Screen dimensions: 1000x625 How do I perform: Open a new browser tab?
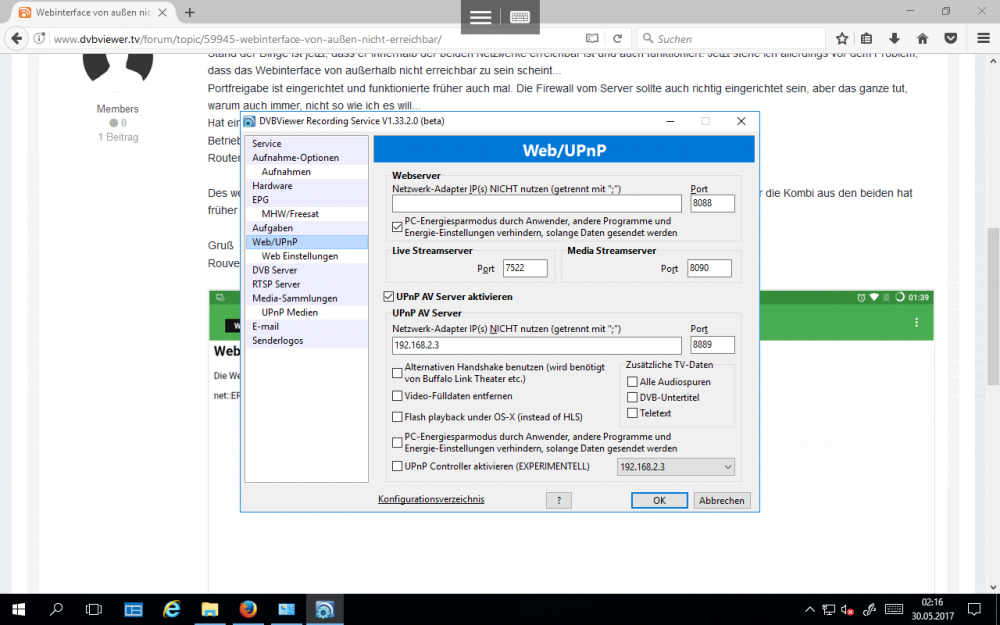click(x=189, y=12)
